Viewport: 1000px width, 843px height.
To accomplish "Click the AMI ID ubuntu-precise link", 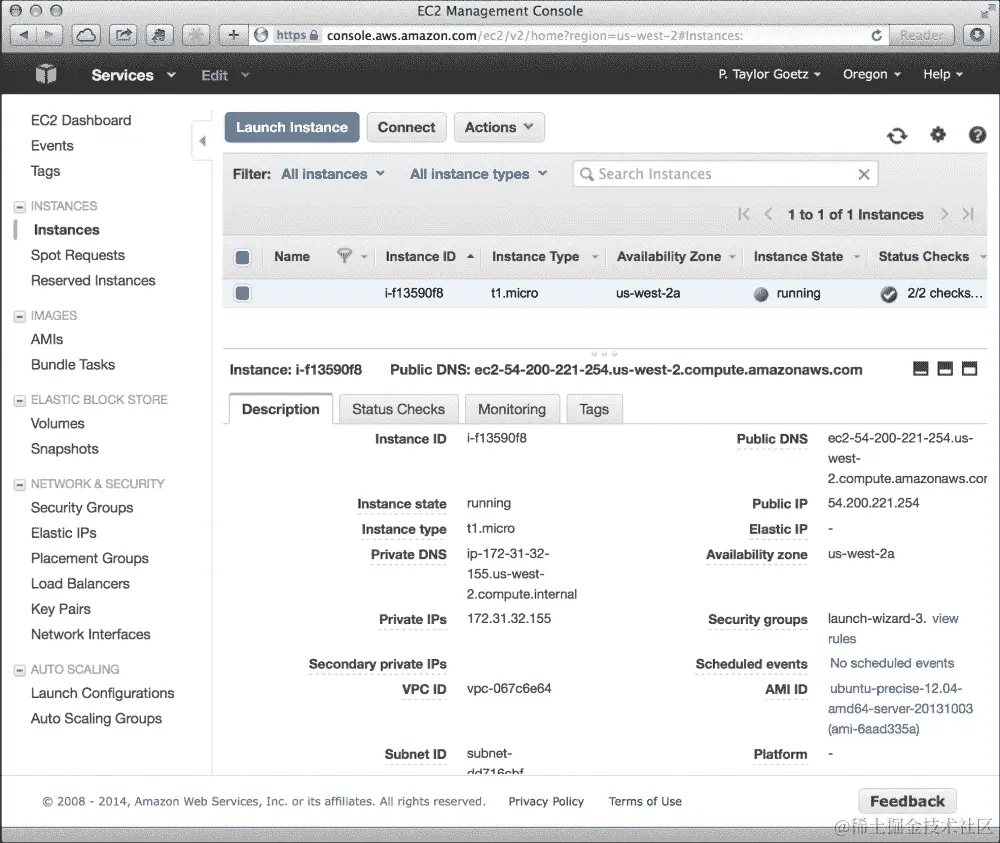I will click(x=901, y=708).
